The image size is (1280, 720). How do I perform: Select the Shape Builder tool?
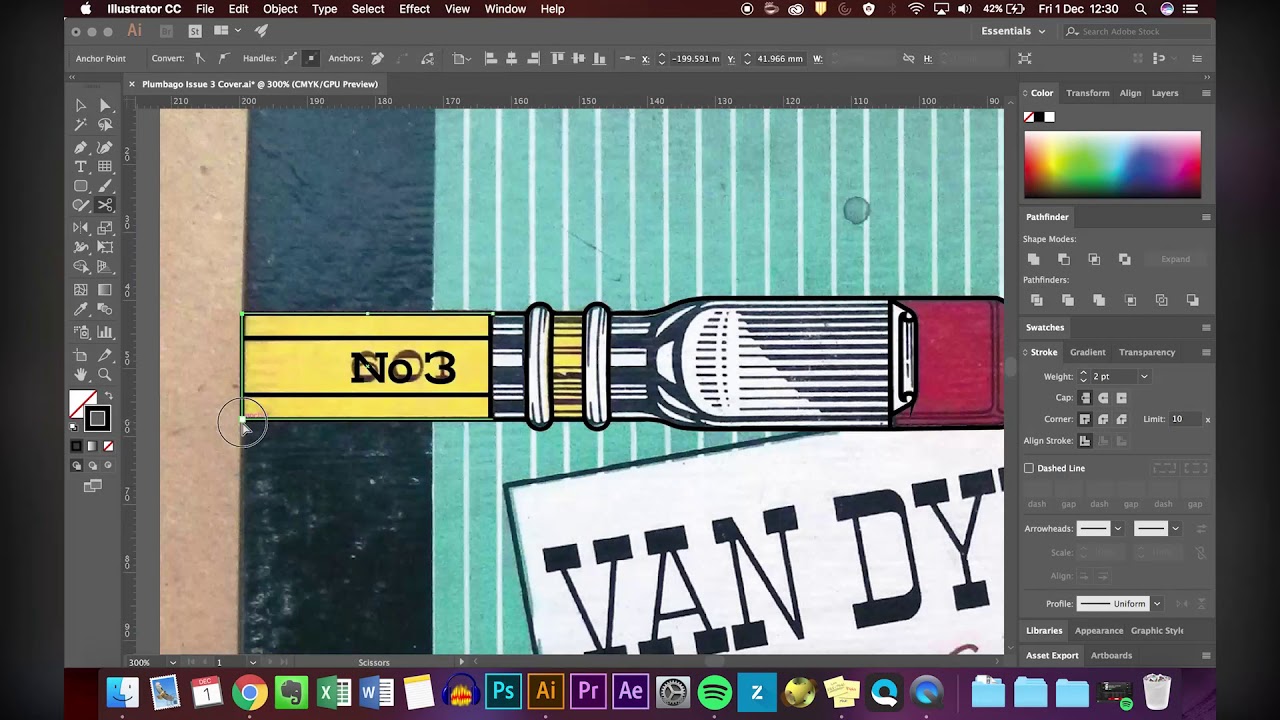pos(81,267)
